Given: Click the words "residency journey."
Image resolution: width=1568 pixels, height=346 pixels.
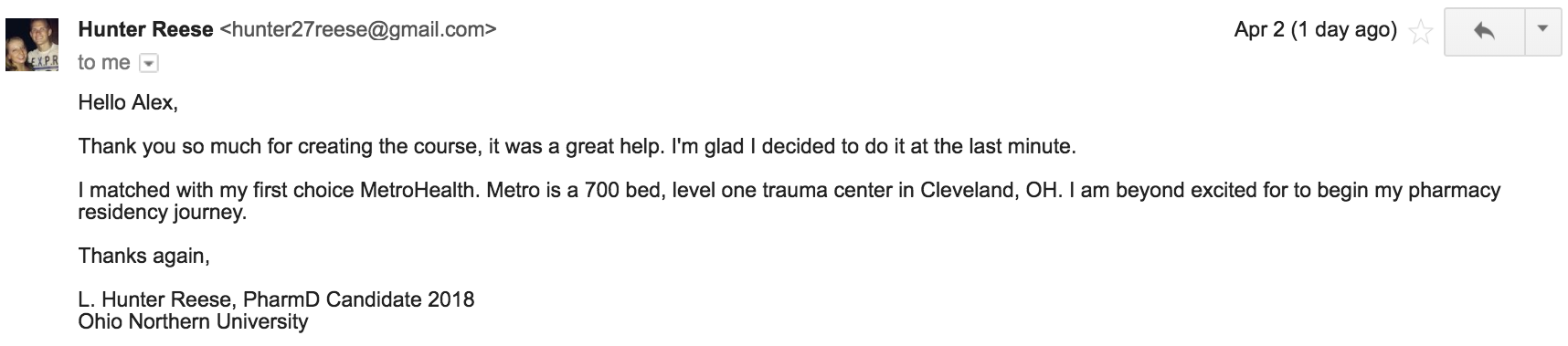Looking at the screenshot, I should coord(163,213).
